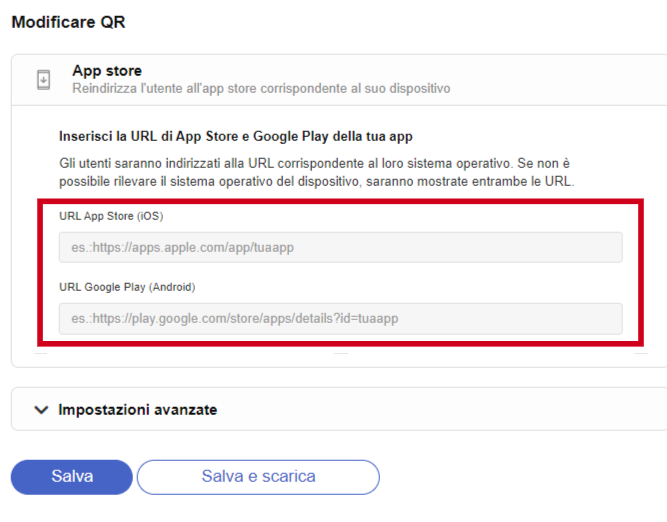Expand Impostazioni avanzate chevron

coord(41,410)
